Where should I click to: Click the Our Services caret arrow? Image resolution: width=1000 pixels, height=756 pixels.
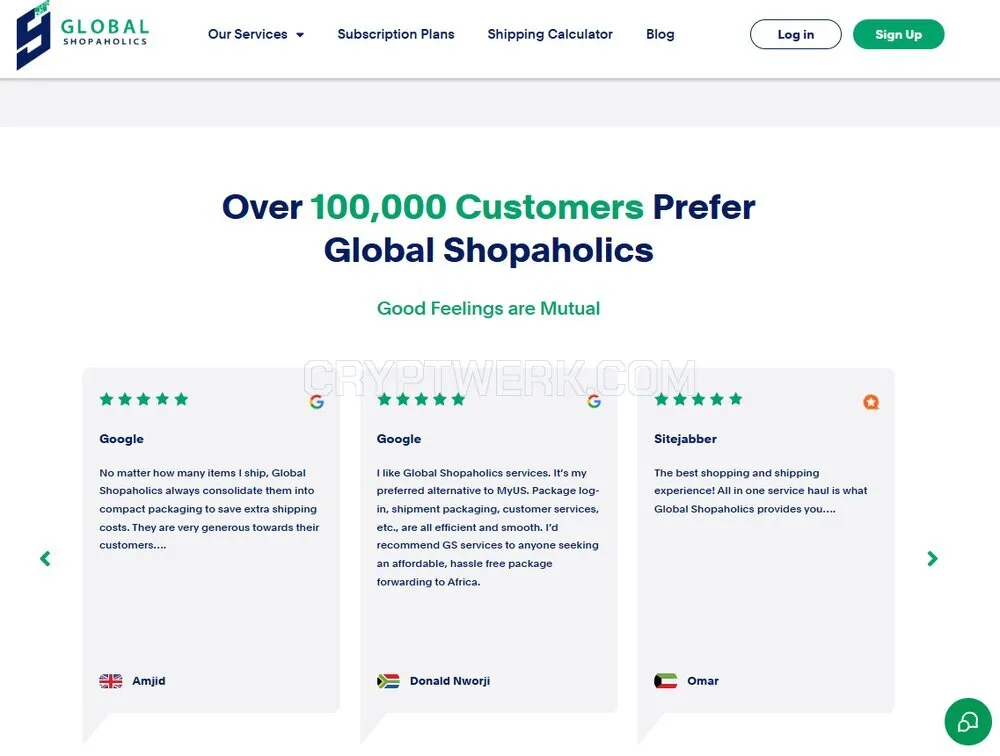(x=300, y=35)
